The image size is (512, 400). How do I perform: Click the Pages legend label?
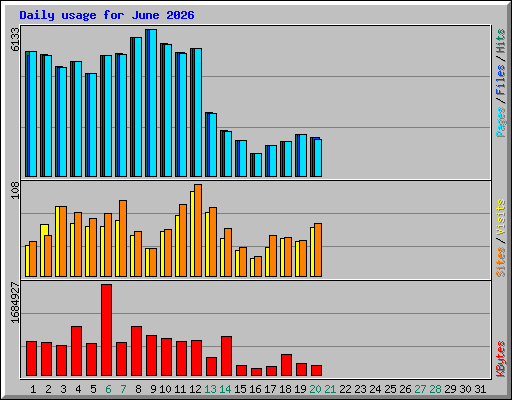tap(500, 122)
